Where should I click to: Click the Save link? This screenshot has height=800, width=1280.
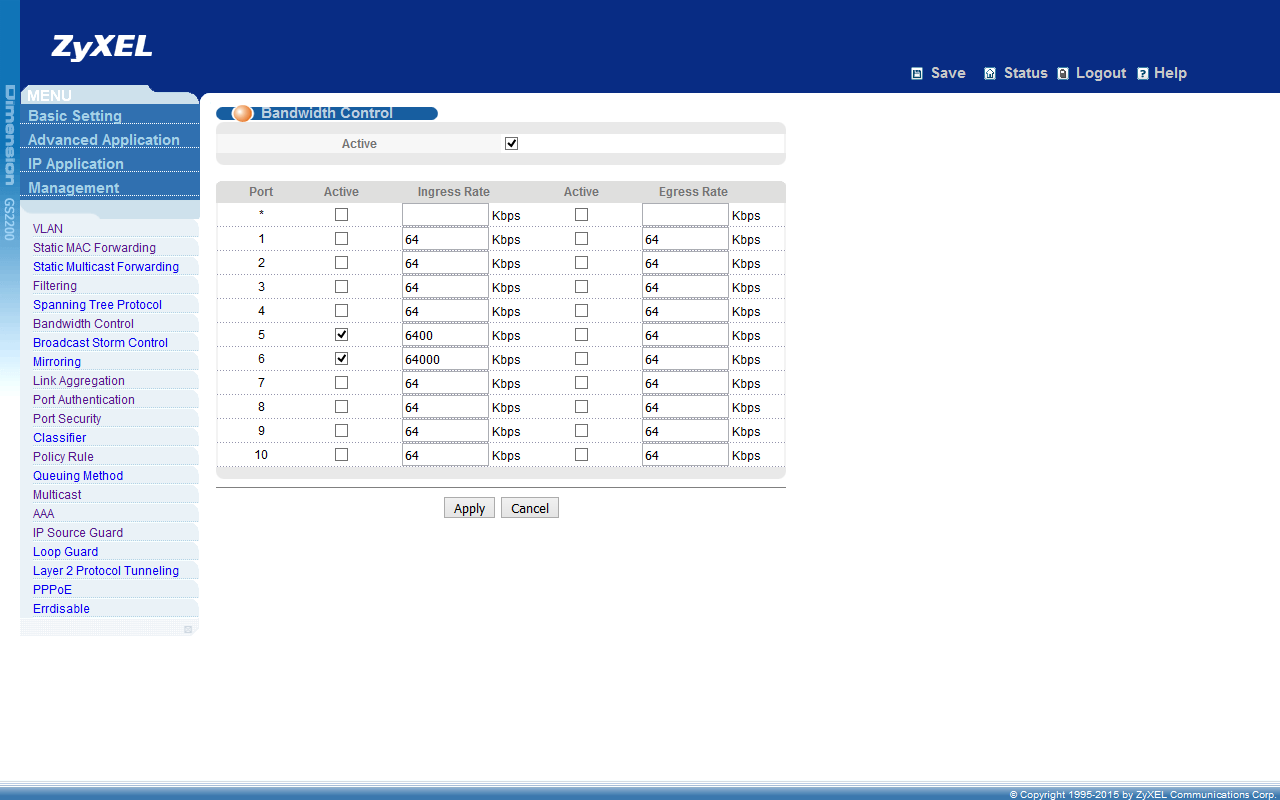click(x=948, y=73)
